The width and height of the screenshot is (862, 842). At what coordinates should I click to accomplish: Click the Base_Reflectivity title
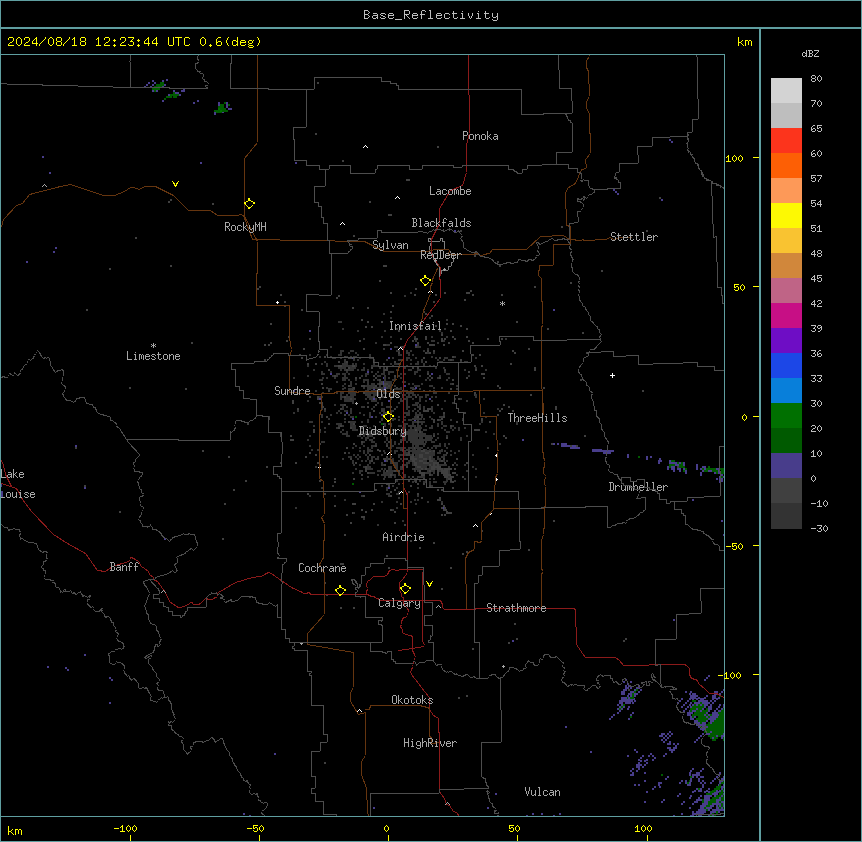pos(431,15)
